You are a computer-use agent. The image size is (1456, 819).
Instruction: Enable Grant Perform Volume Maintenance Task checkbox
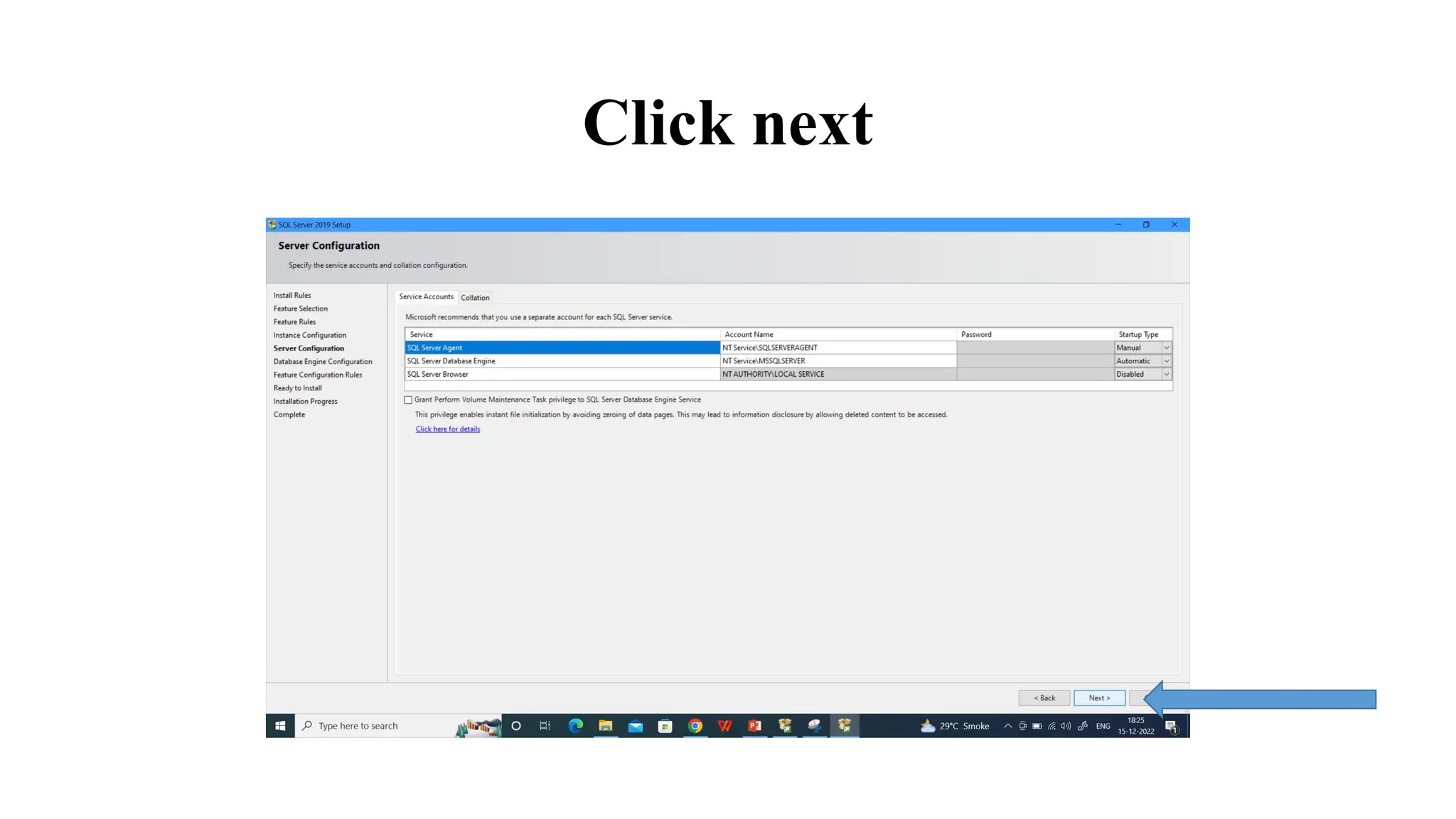click(408, 400)
